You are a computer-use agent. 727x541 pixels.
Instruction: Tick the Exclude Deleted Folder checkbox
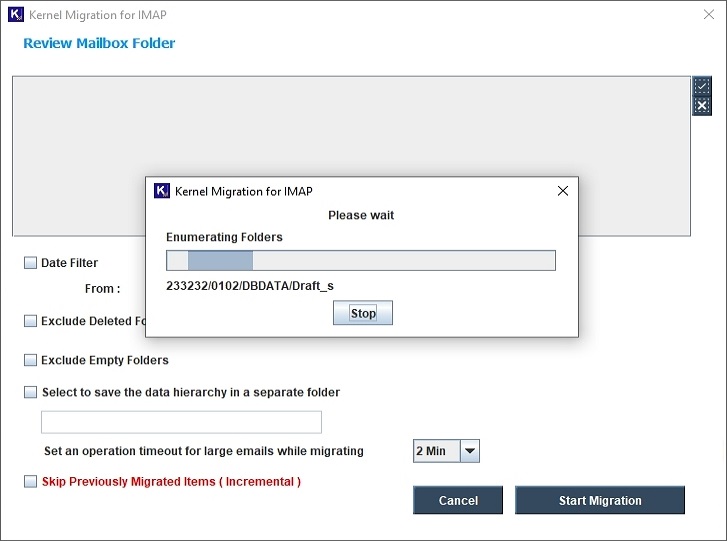[x=30, y=321]
